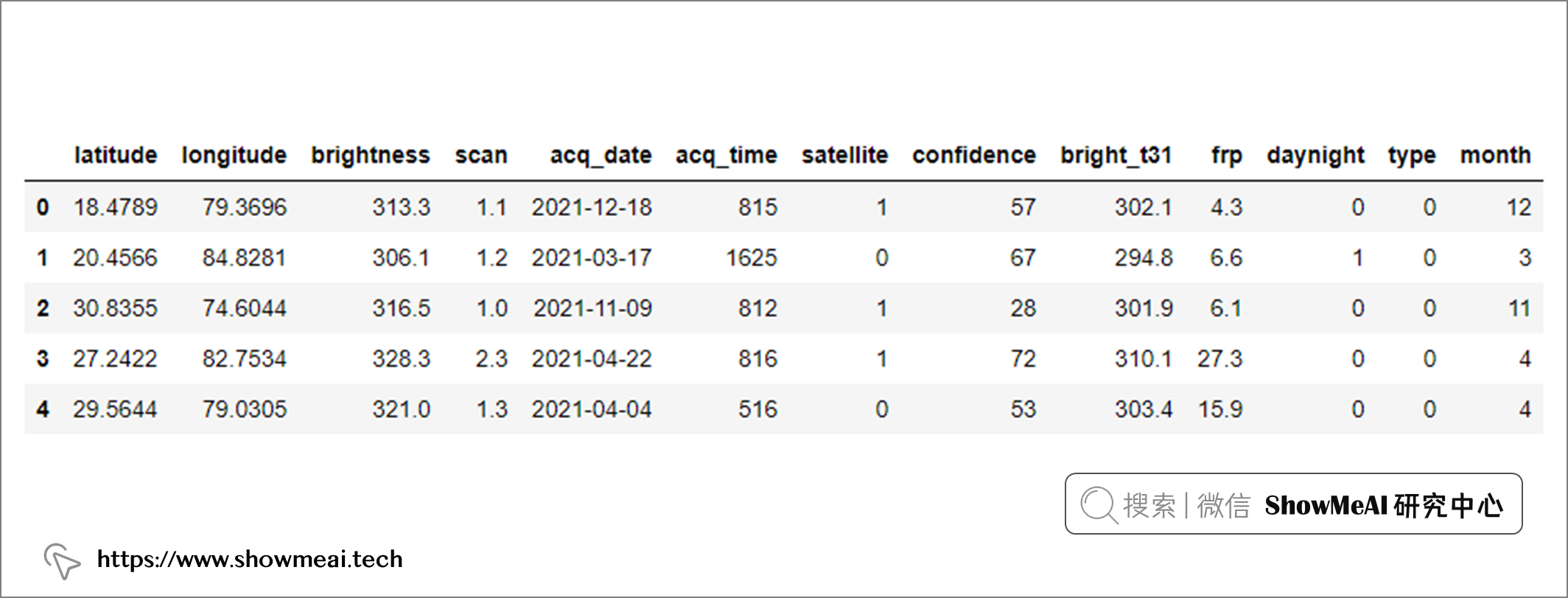
Task: Select the longitude column header
Action: (x=234, y=156)
